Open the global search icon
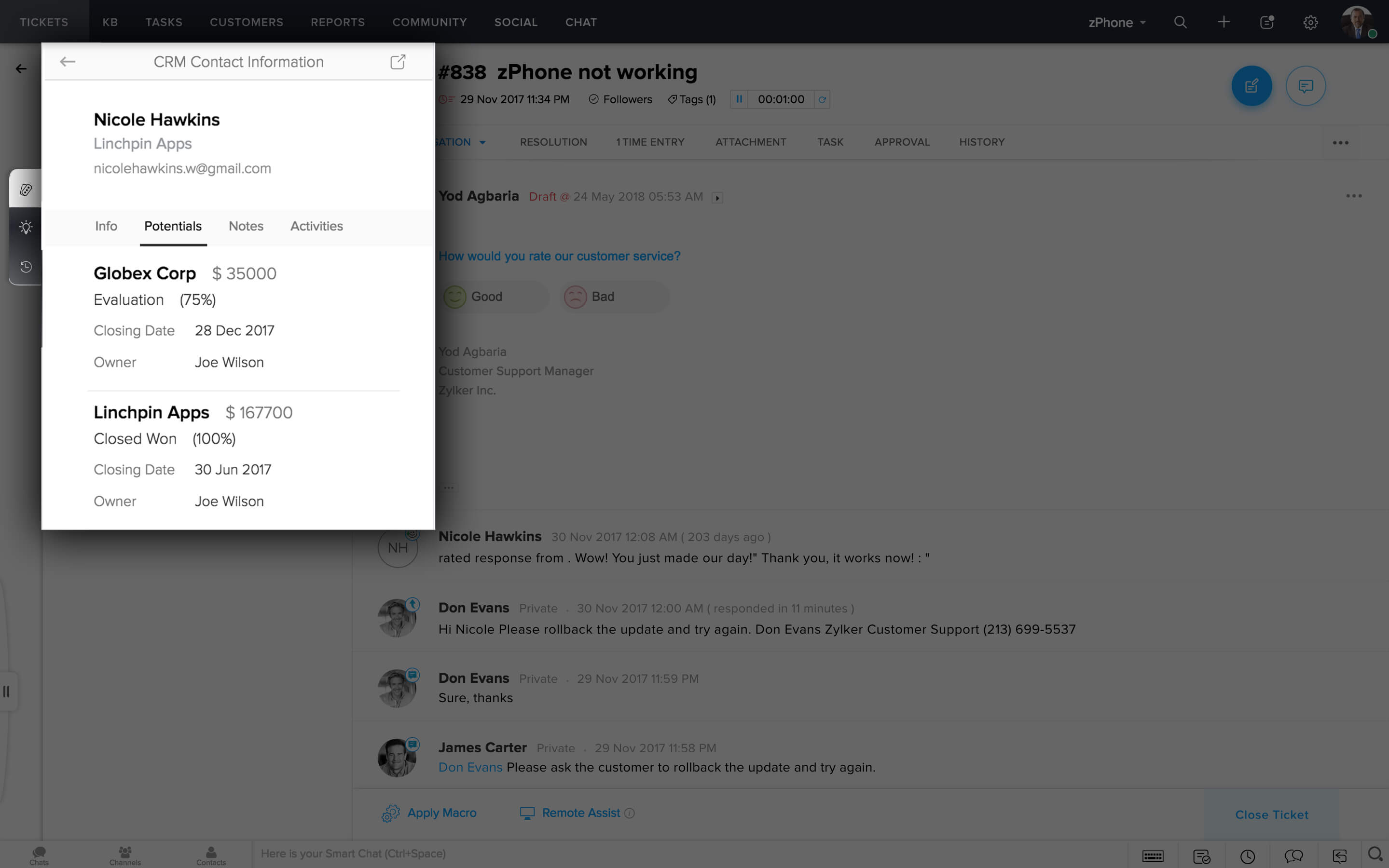1389x868 pixels. (1180, 22)
